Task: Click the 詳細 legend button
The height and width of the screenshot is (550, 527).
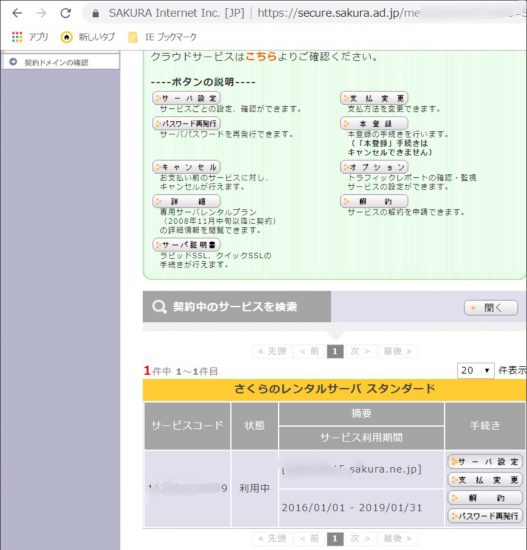Action: tap(187, 201)
